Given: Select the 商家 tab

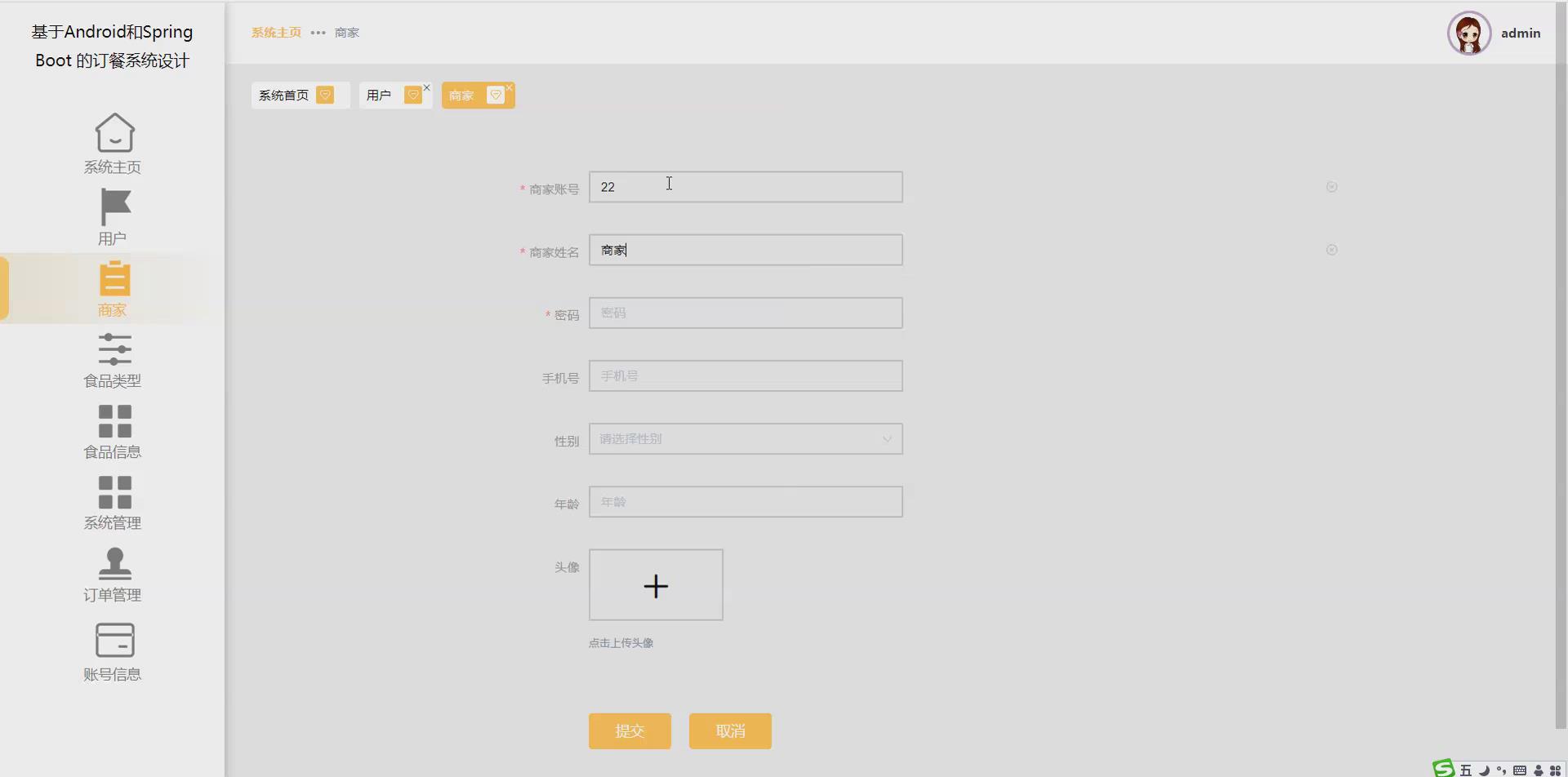Looking at the screenshot, I should 478,95.
